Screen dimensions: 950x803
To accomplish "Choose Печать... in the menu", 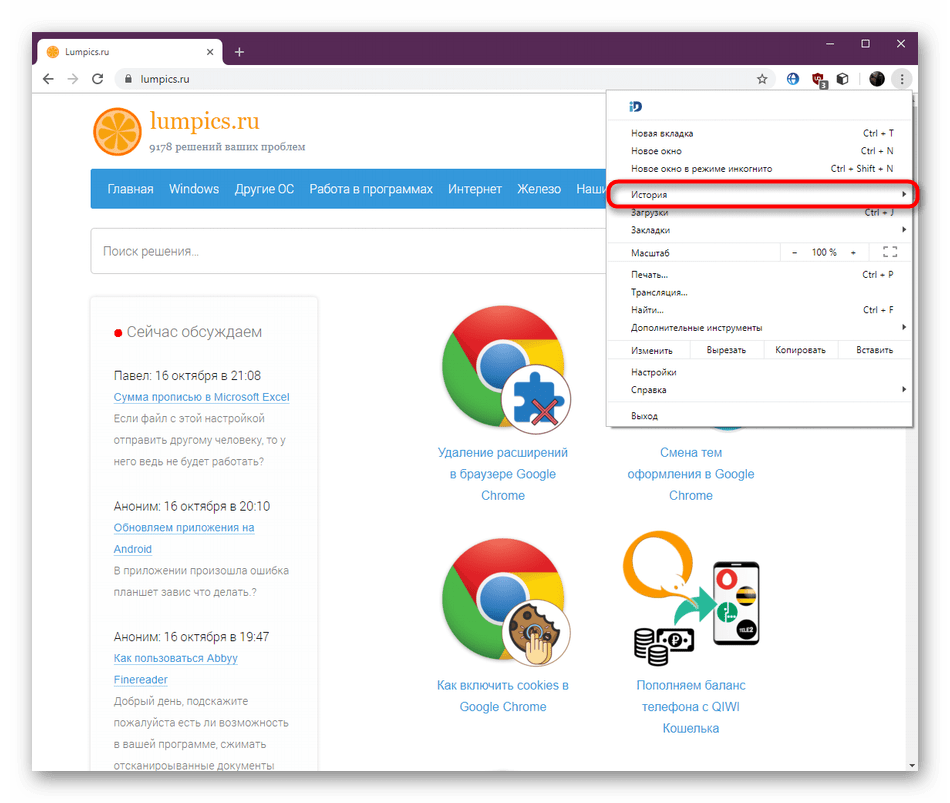I will click(760, 275).
